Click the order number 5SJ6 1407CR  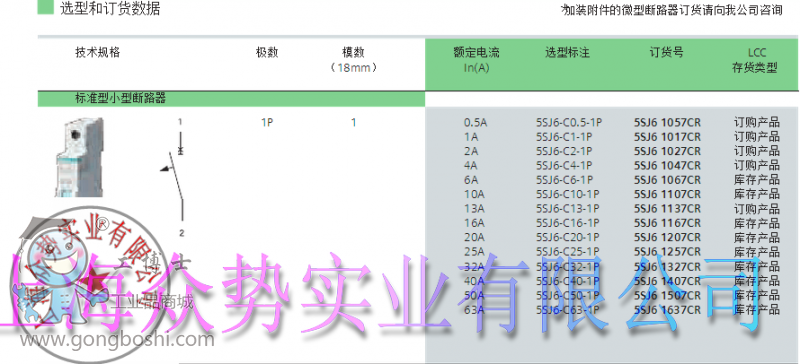[667, 280]
